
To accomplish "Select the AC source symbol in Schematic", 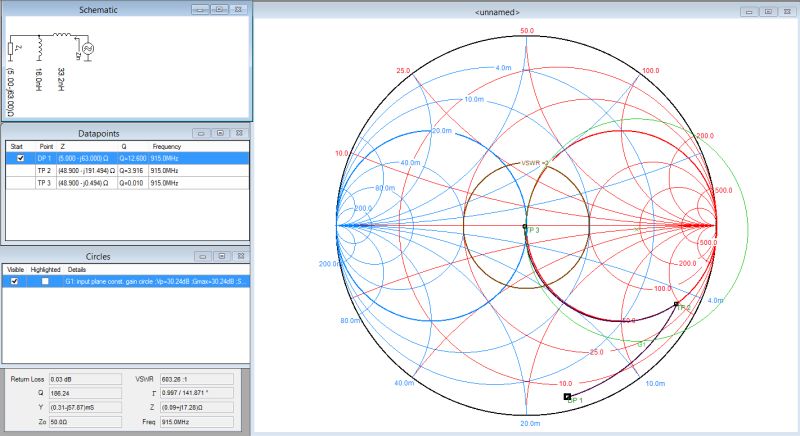I will (88, 48).
